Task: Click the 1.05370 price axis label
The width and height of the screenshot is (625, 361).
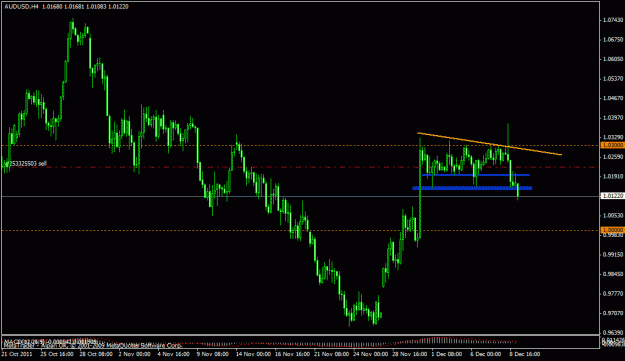Action: click(613, 78)
